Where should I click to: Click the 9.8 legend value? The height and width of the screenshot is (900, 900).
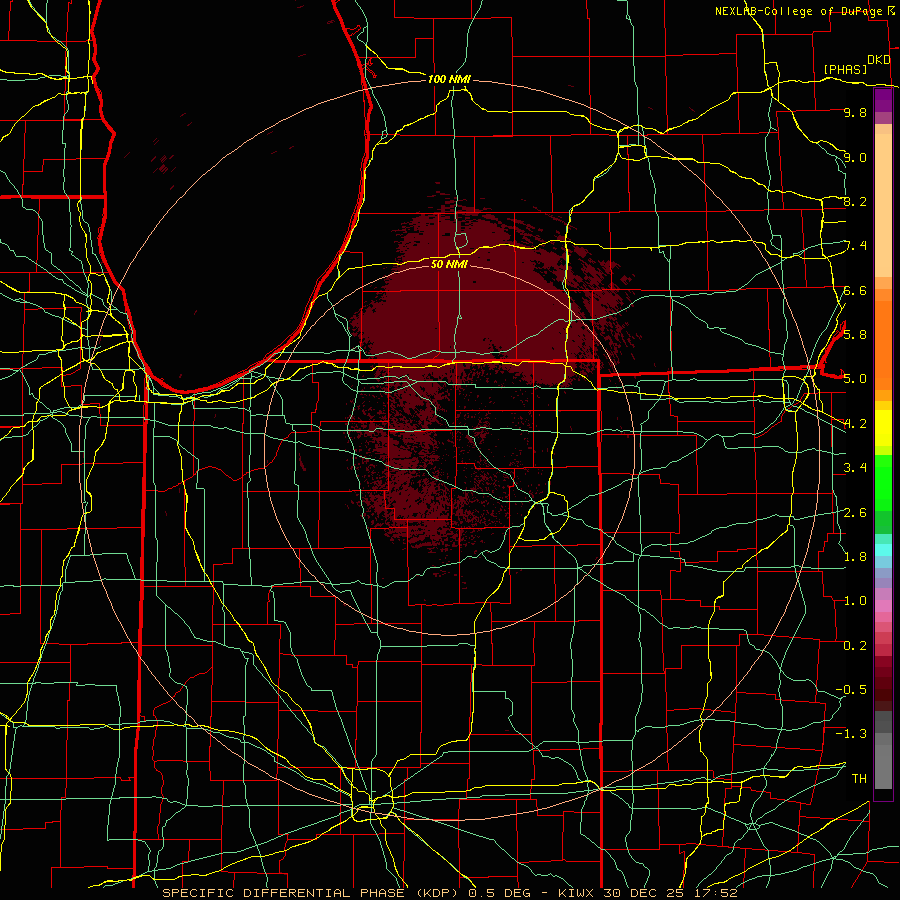pos(855,112)
